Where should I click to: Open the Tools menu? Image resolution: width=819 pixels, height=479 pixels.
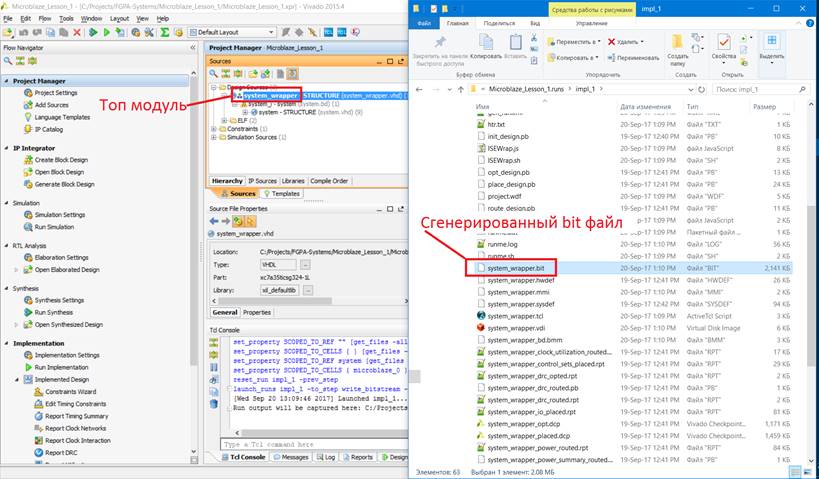coord(66,18)
